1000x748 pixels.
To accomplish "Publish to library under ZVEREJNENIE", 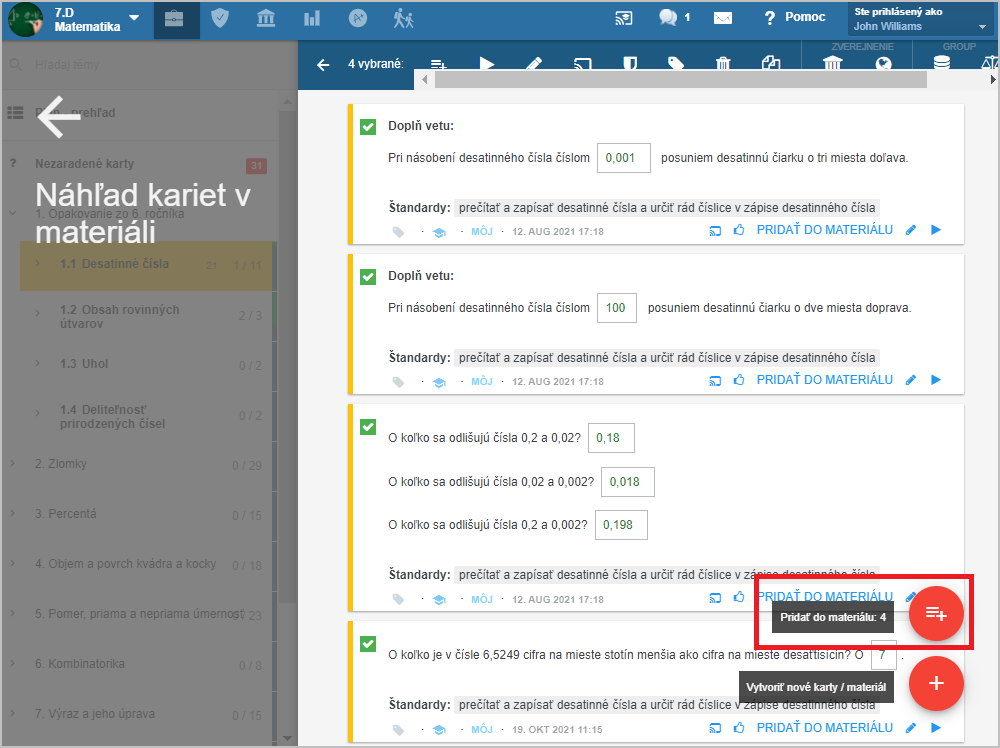I will 833,63.
